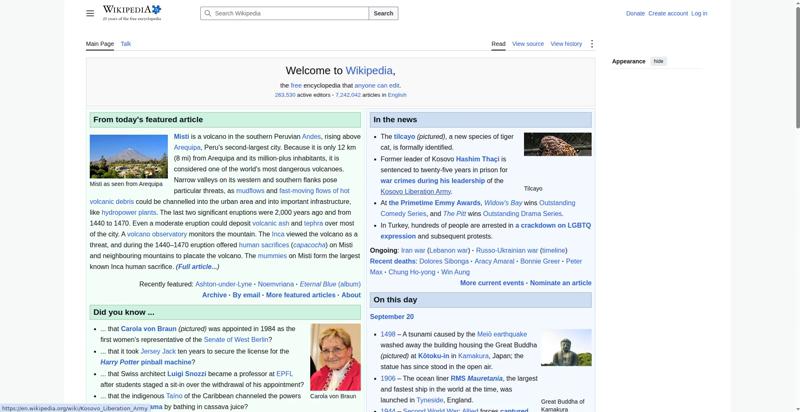Open the Noemvriana link

click(x=276, y=284)
